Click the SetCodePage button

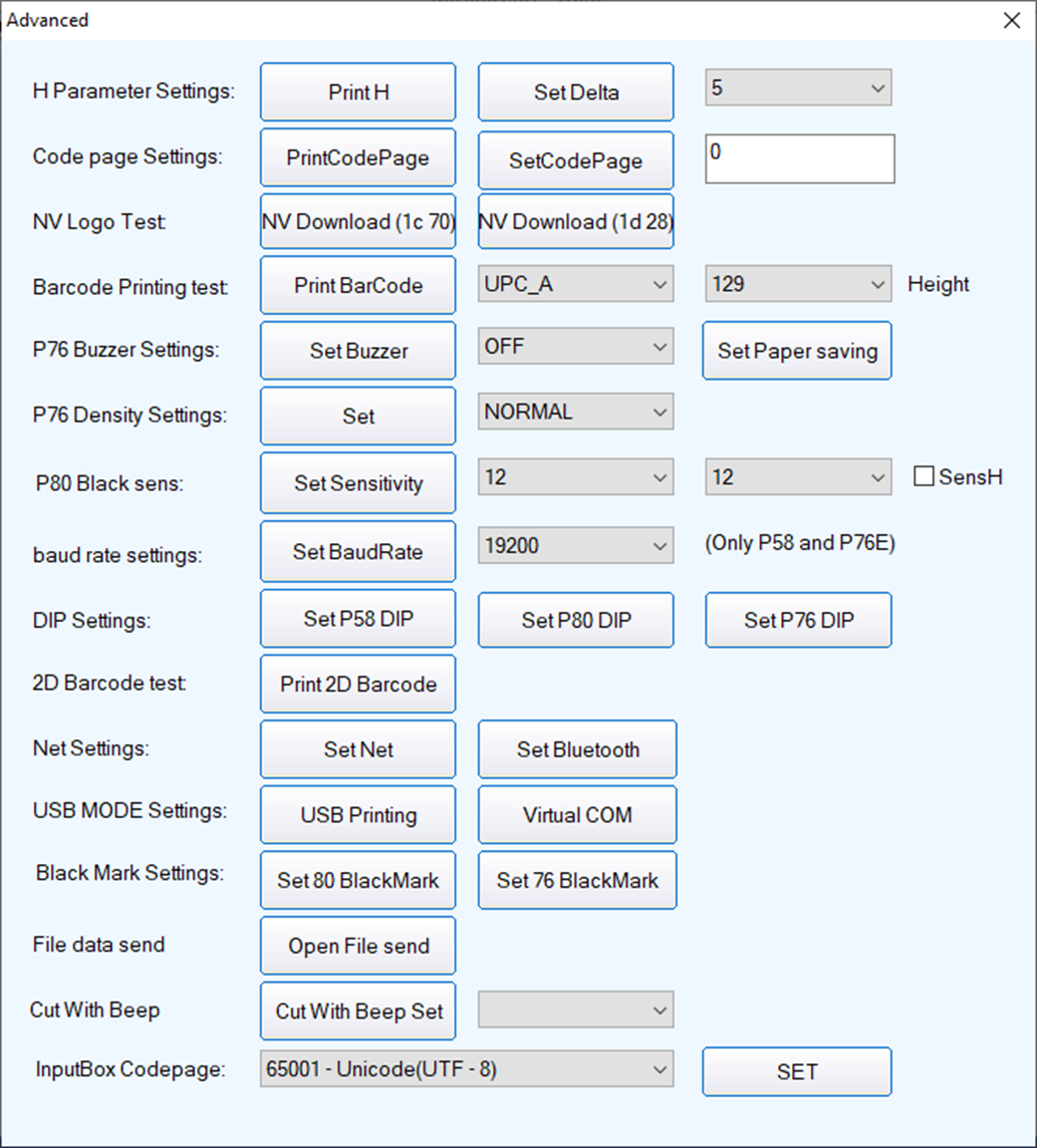576,160
